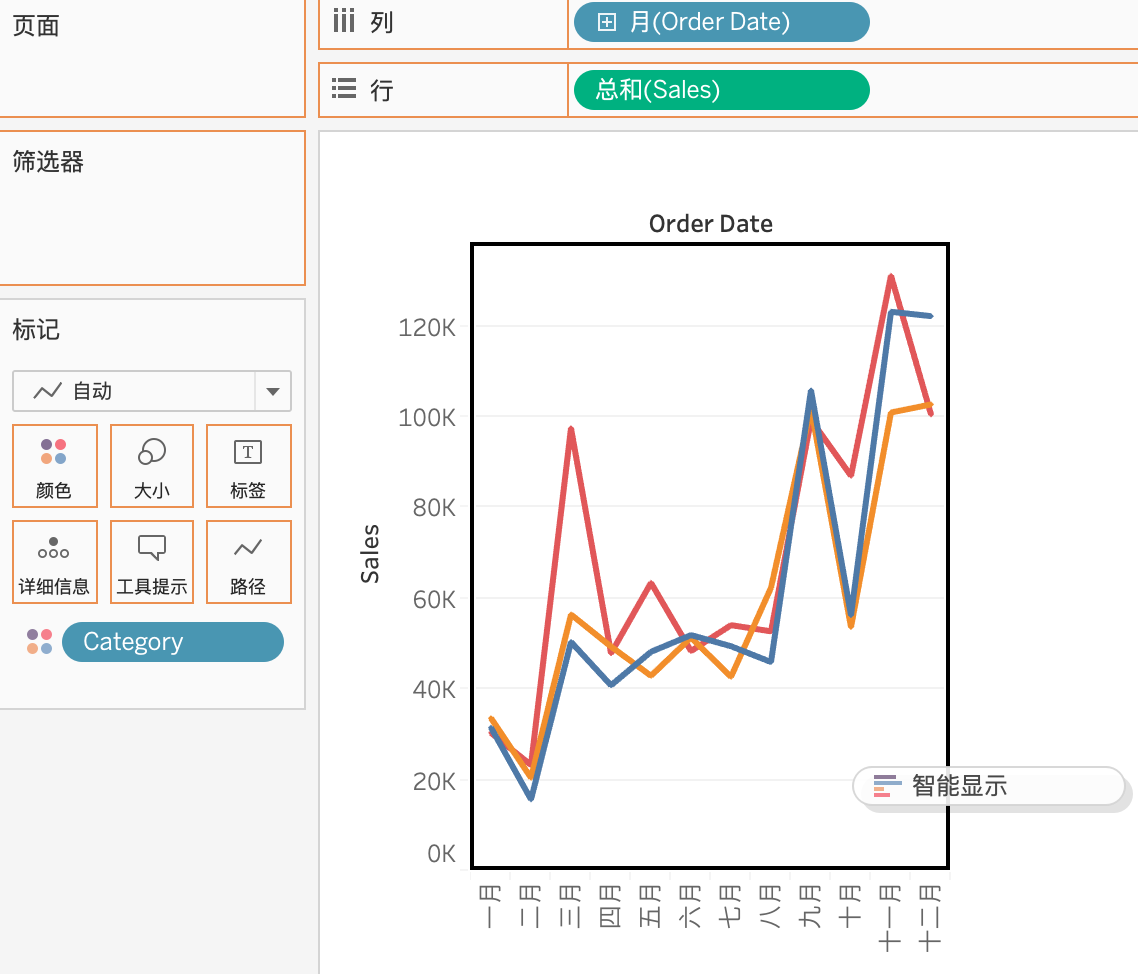The width and height of the screenshot is (1138, 974).
Task: Click the Sales axis title
Action: (370, 554)
